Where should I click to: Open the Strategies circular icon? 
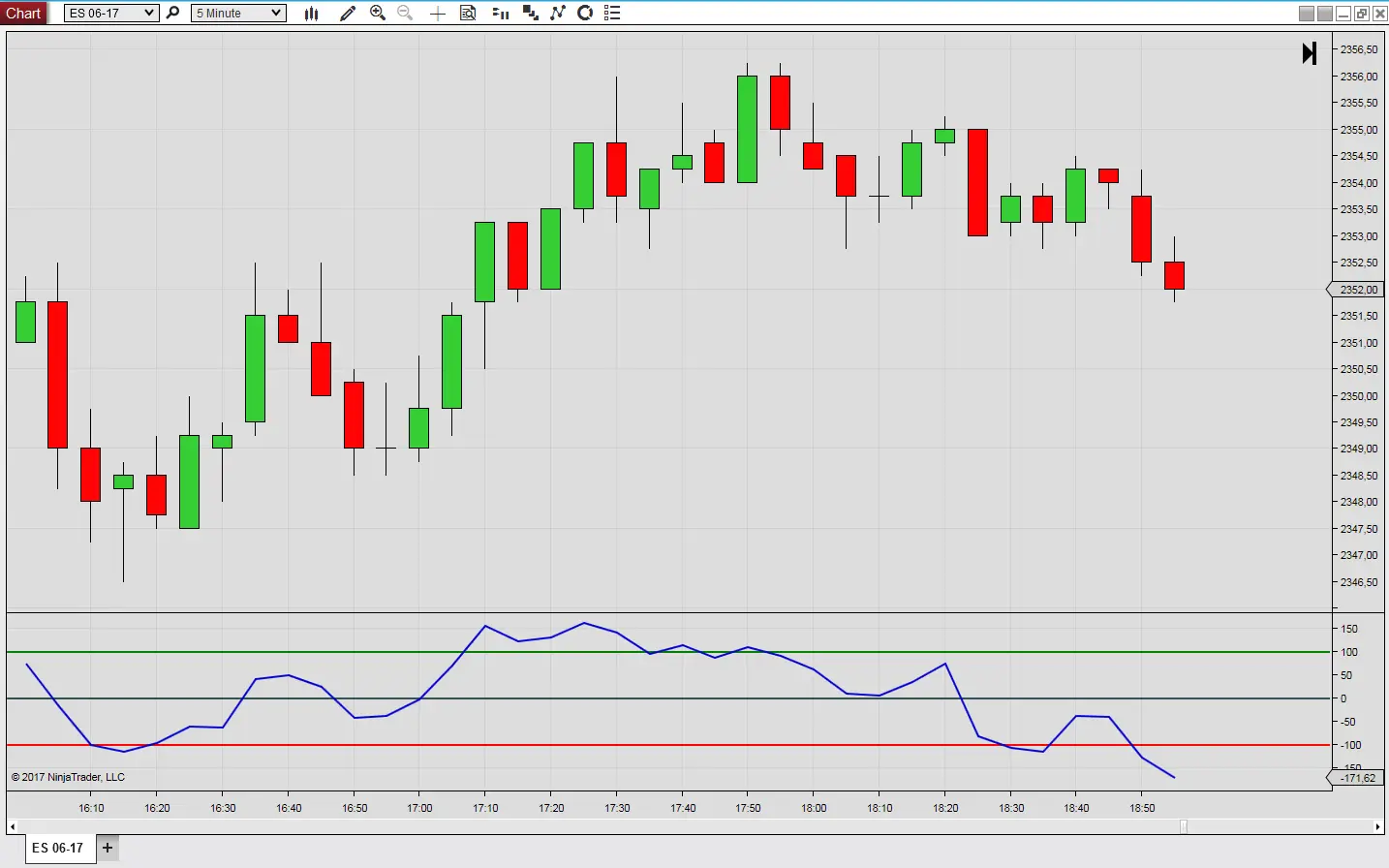(585, 13)
